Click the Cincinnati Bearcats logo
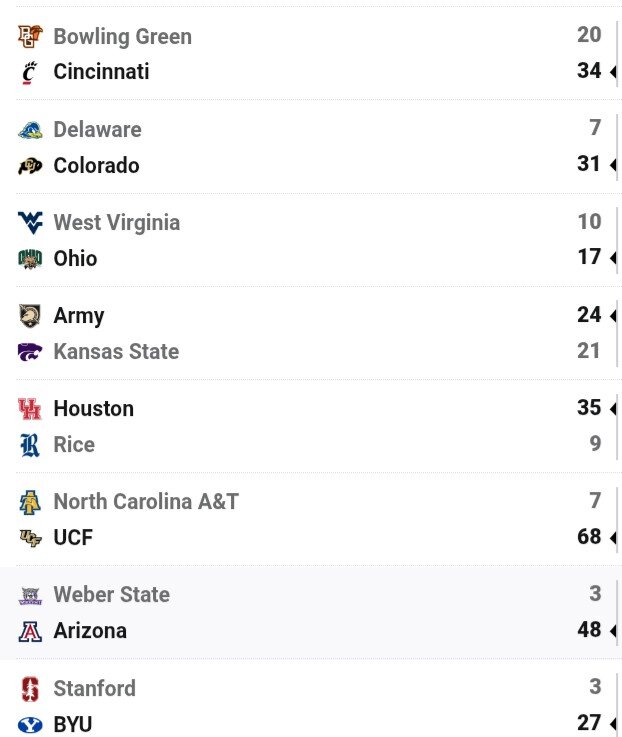Viewport: 622px width, 737px height. click(x=30, y=72)
